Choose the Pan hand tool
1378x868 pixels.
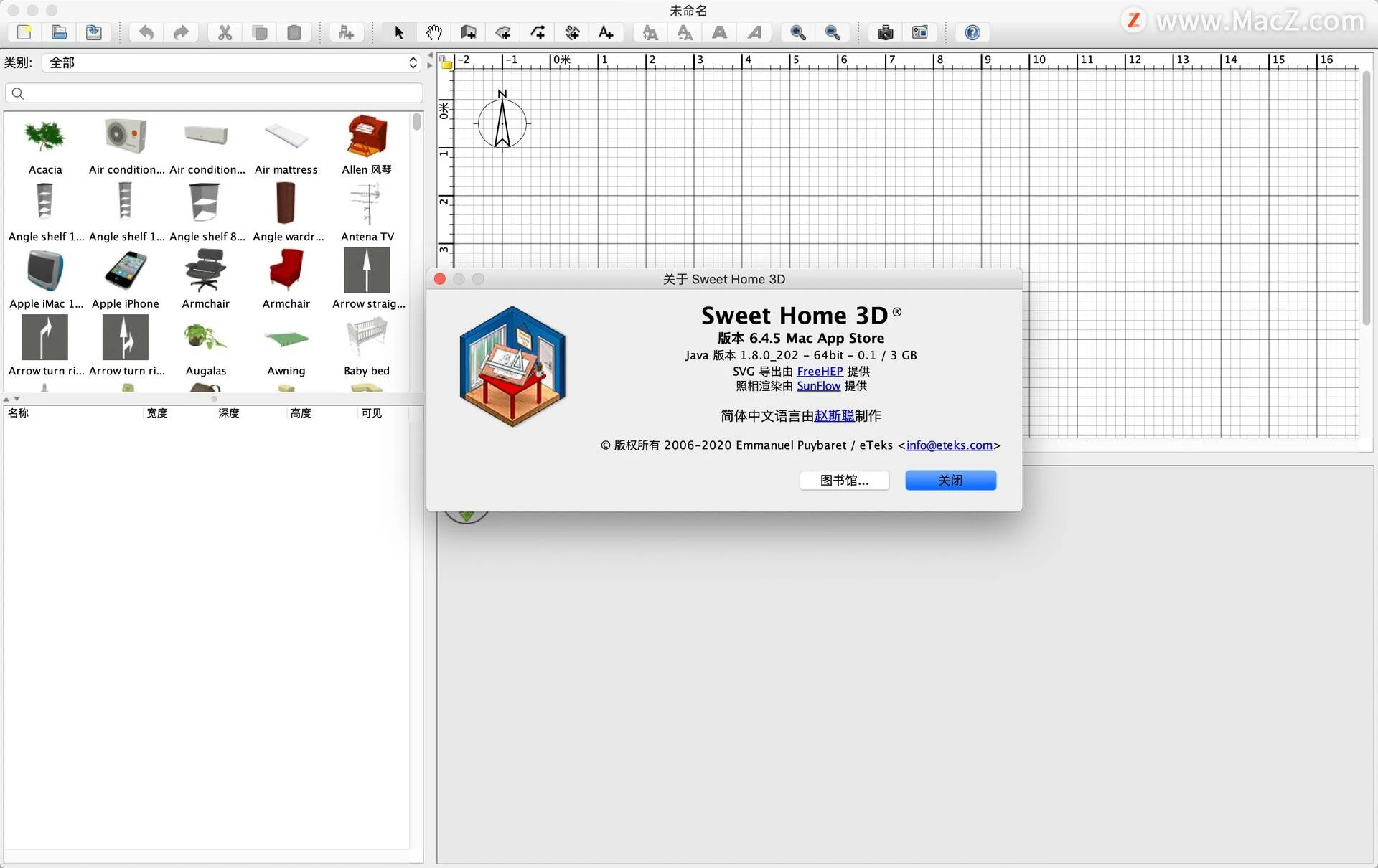click(x=433, y=32)
